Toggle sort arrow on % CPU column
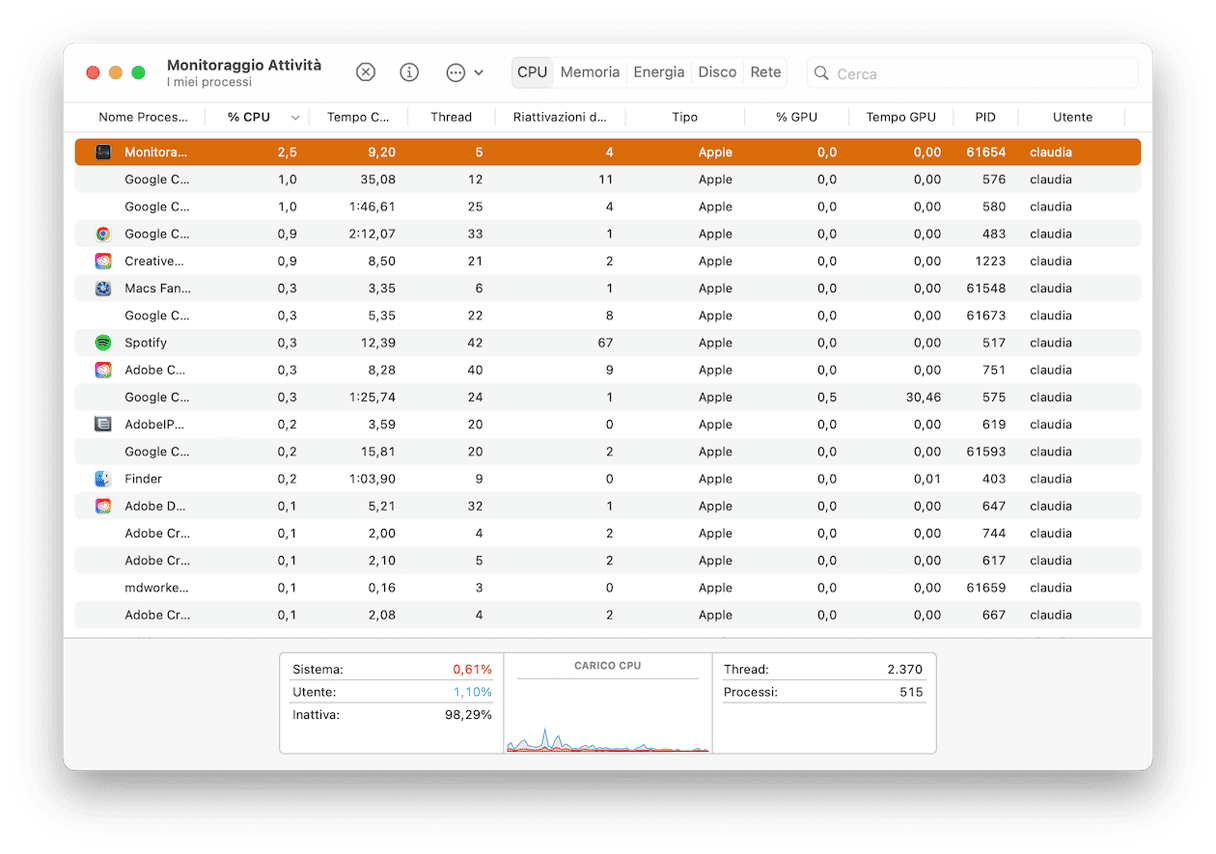 pyautogui.click(x=295, y=118)
